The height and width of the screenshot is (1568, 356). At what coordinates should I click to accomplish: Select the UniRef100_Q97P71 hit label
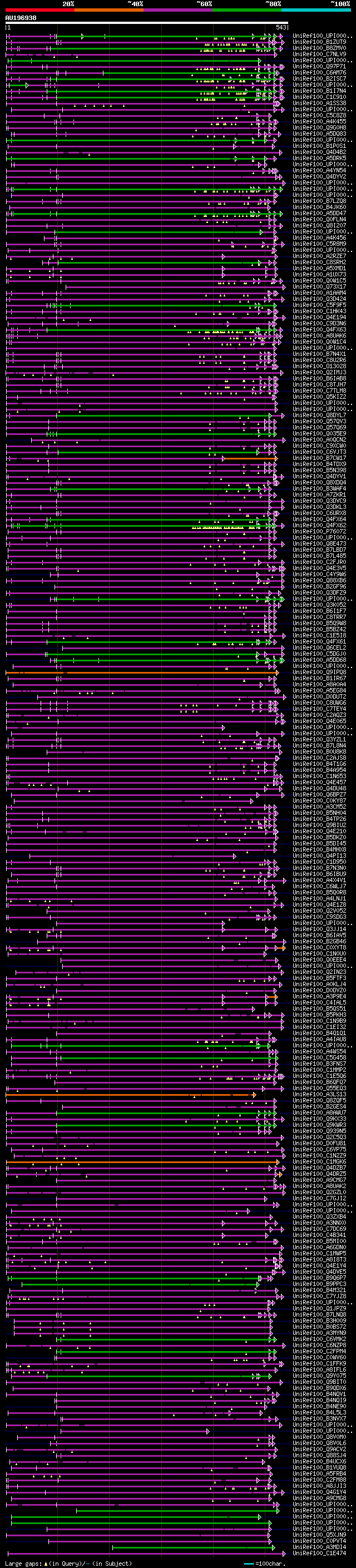319,66
